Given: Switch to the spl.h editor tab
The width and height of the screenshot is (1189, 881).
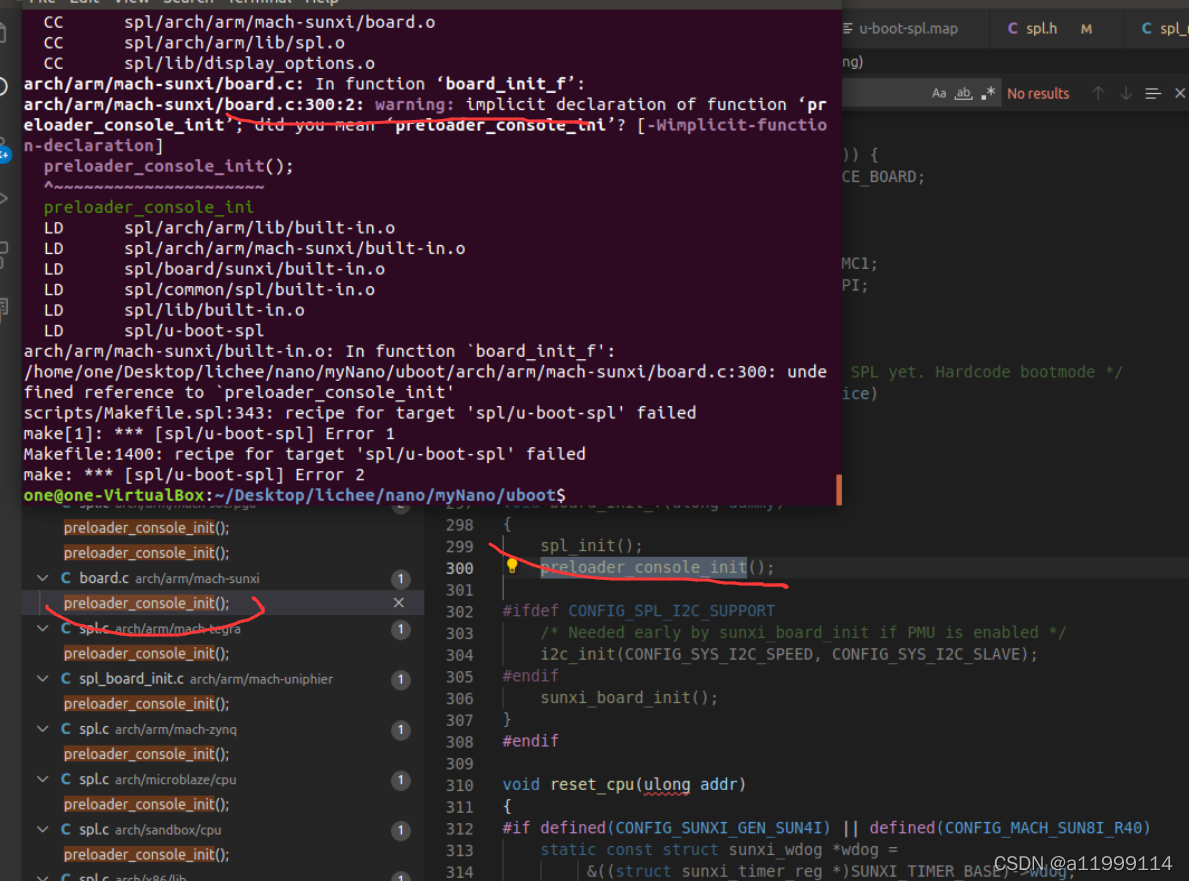Looking at the screenshot, I should [x=1041, y=29].
